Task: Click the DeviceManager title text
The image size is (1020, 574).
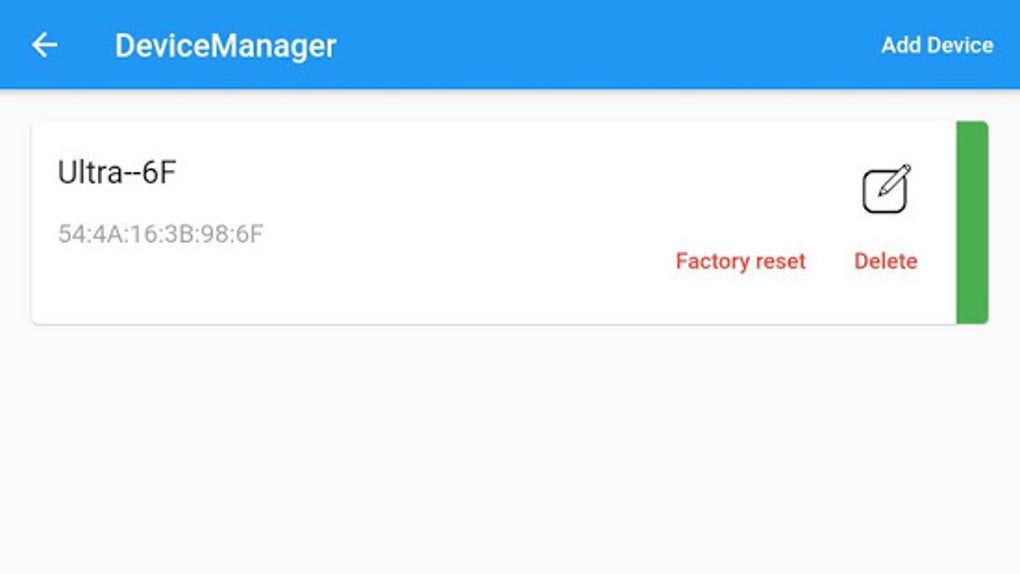Action: click(225, 46)
